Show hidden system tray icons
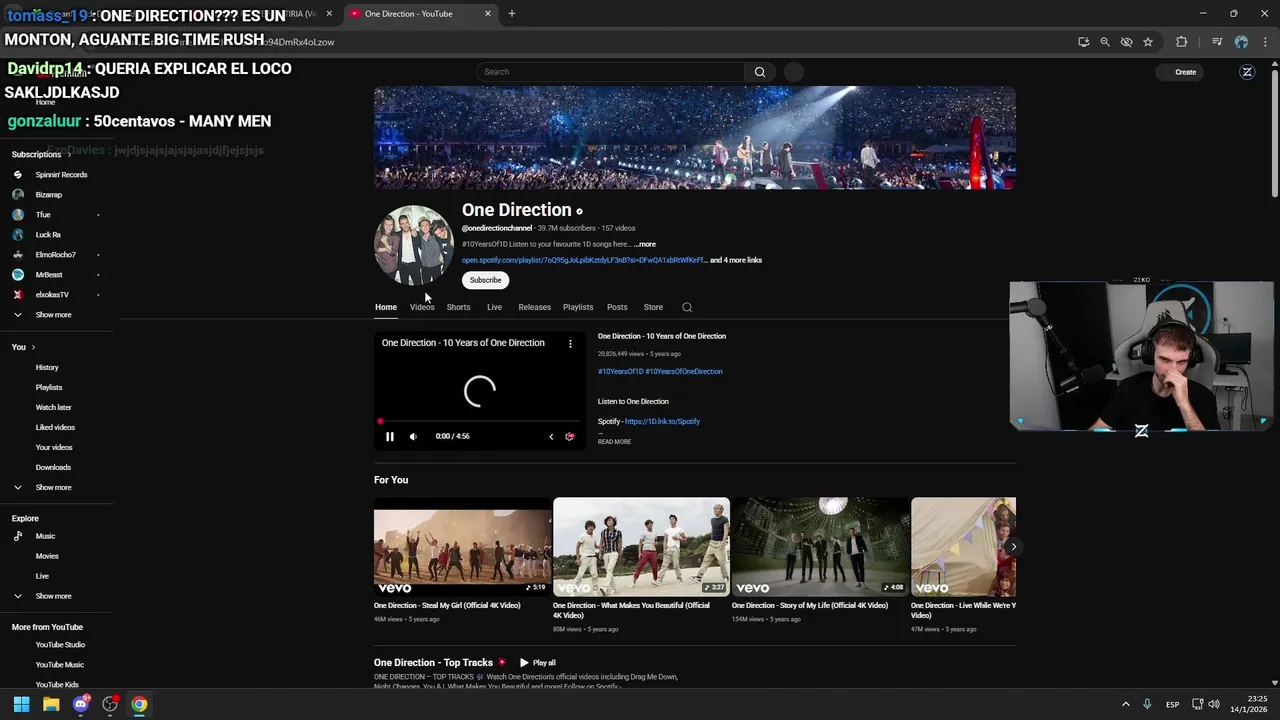The height and width of the screenshot is (720, 1280). [x=1125, y=704]
